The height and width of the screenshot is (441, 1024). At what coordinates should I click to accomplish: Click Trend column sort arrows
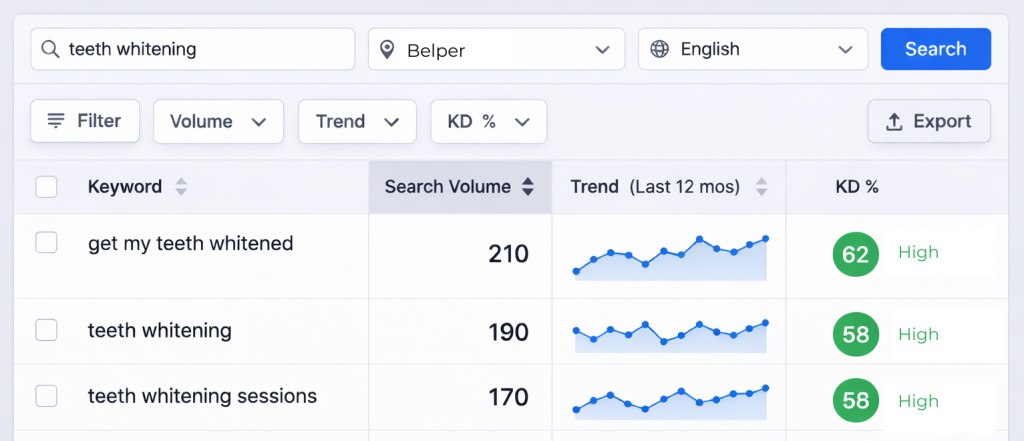pyautogui.click(x=761, y=187)
